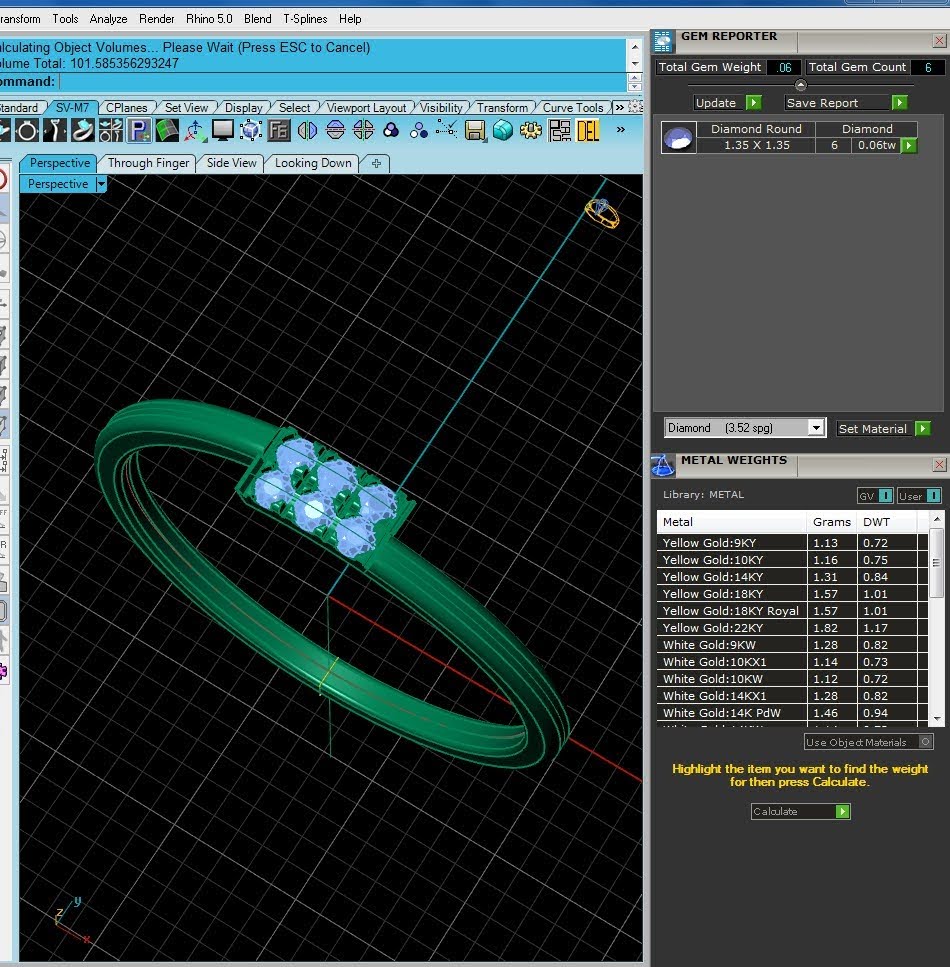Click the green arrow beside Update

753,102
